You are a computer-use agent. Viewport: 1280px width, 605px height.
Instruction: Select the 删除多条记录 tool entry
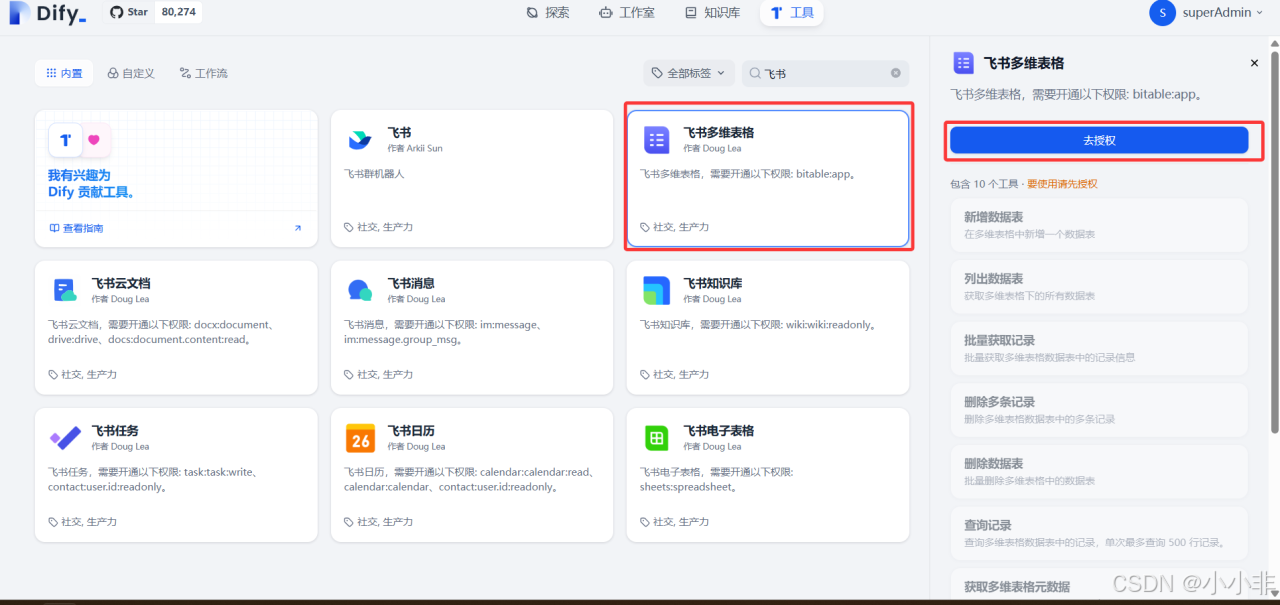coord(1099,409)
